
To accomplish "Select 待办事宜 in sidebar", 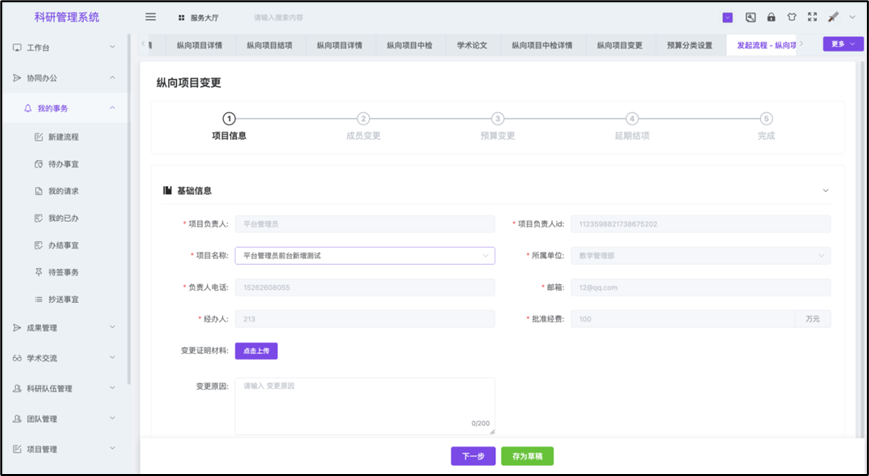I will pyautogui.click(x=63, y=164).
